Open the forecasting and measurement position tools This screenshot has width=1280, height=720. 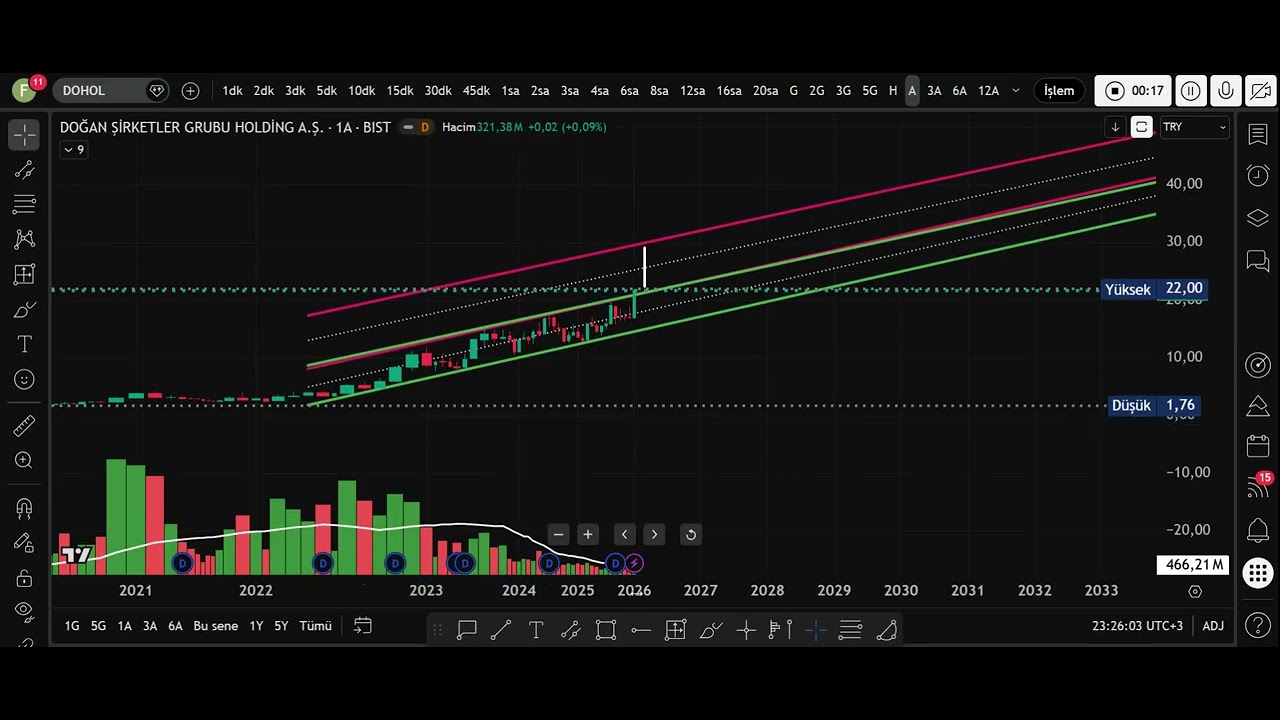tap(24, 274)
